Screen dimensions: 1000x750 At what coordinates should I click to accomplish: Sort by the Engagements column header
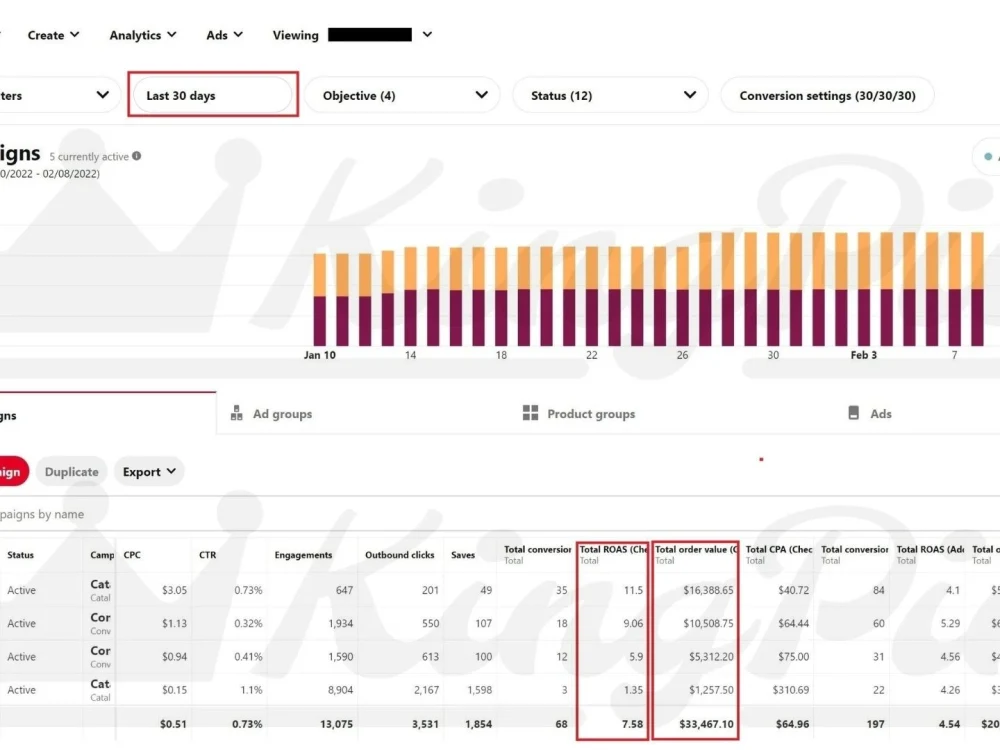(x=304, y=555)
